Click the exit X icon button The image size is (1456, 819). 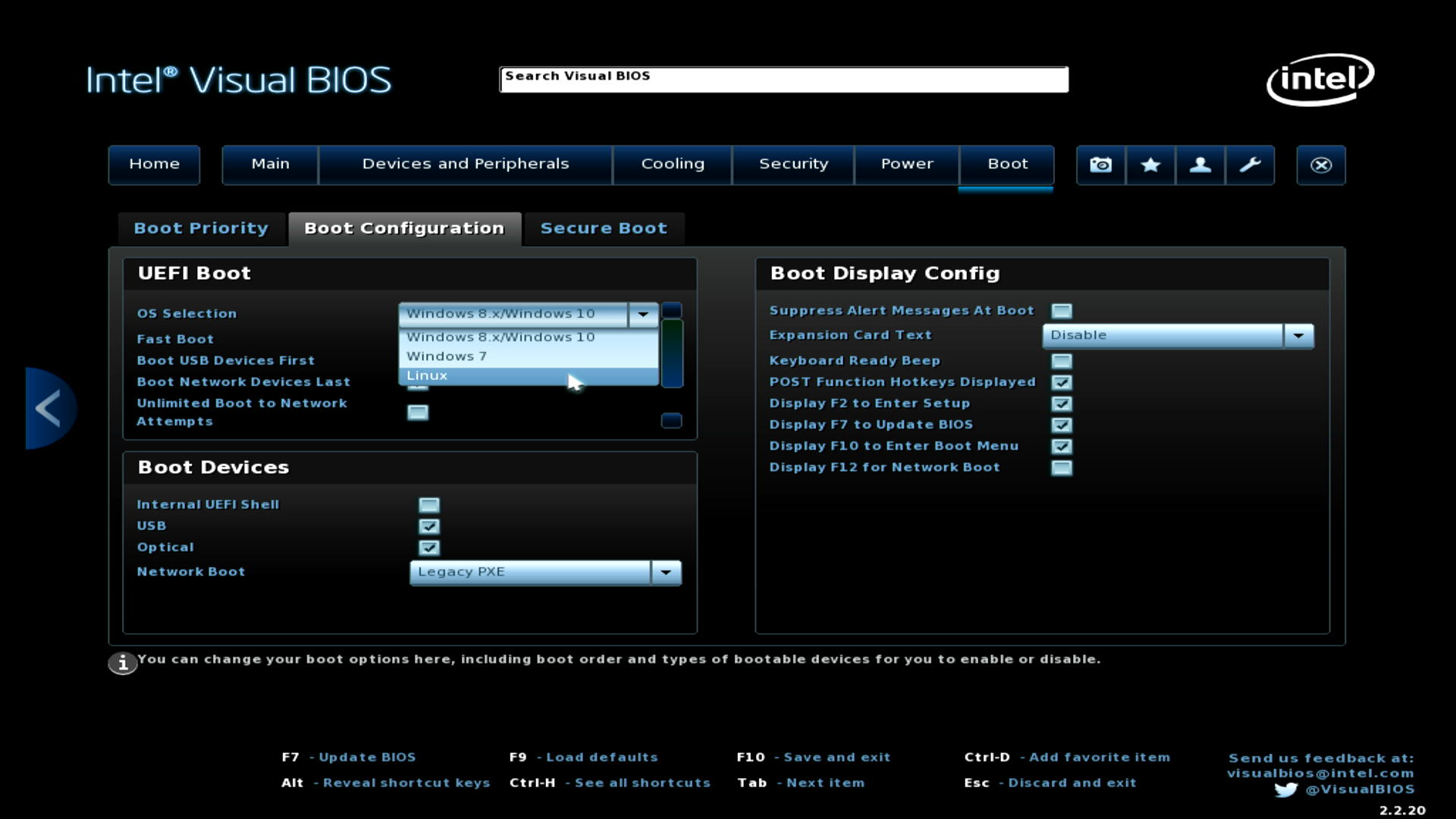pos(1321,165)
